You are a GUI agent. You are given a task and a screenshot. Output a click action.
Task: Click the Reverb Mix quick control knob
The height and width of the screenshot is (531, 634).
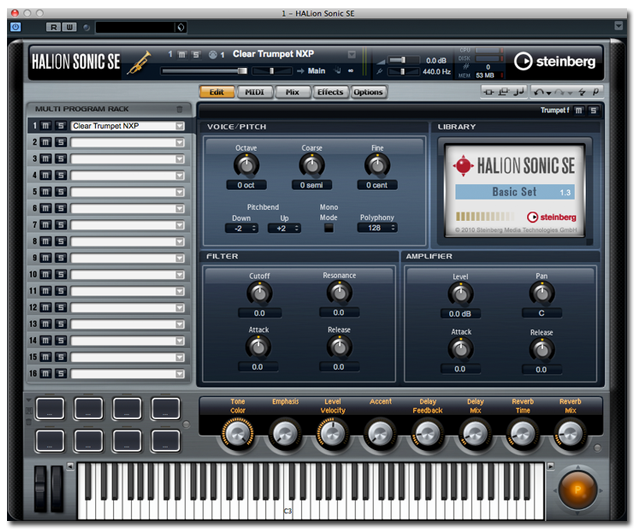pyautogui.click(x=570, y=434)
